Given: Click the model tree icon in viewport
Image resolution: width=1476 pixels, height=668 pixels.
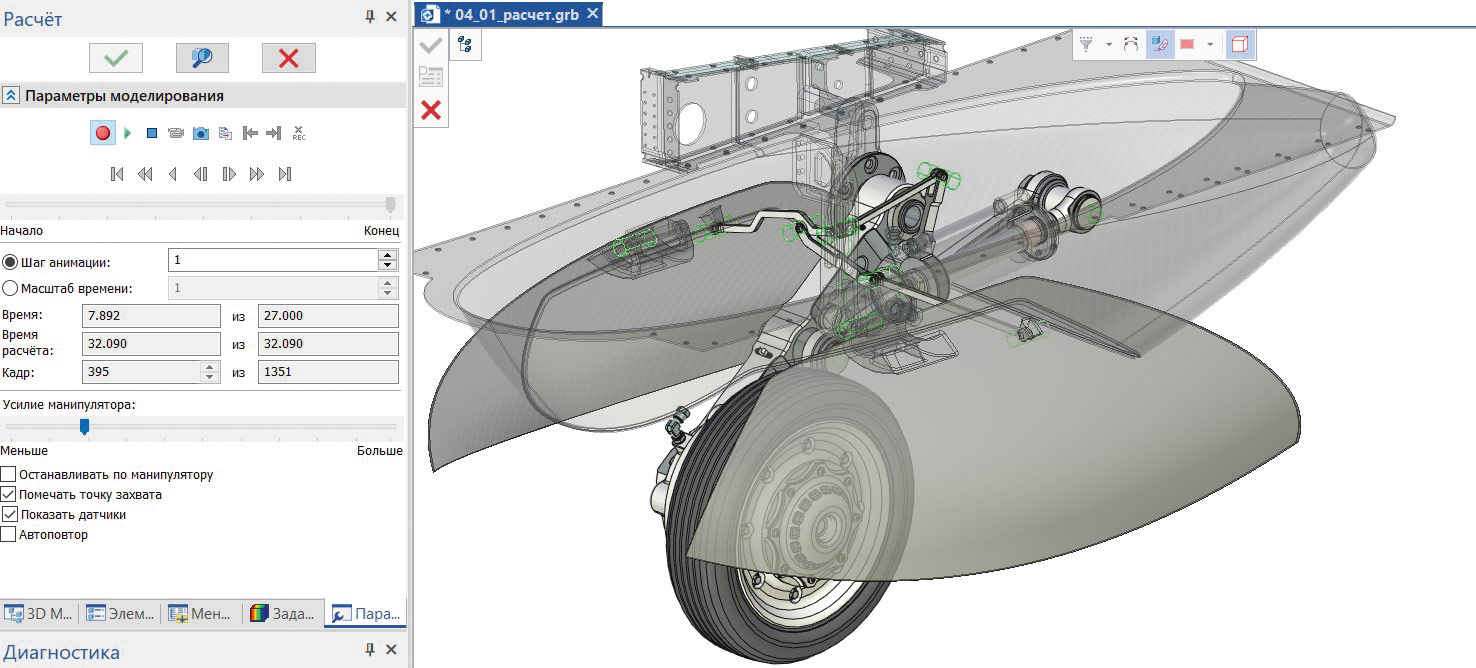Looking at the screenshot, I should click(x=465, y=44).
